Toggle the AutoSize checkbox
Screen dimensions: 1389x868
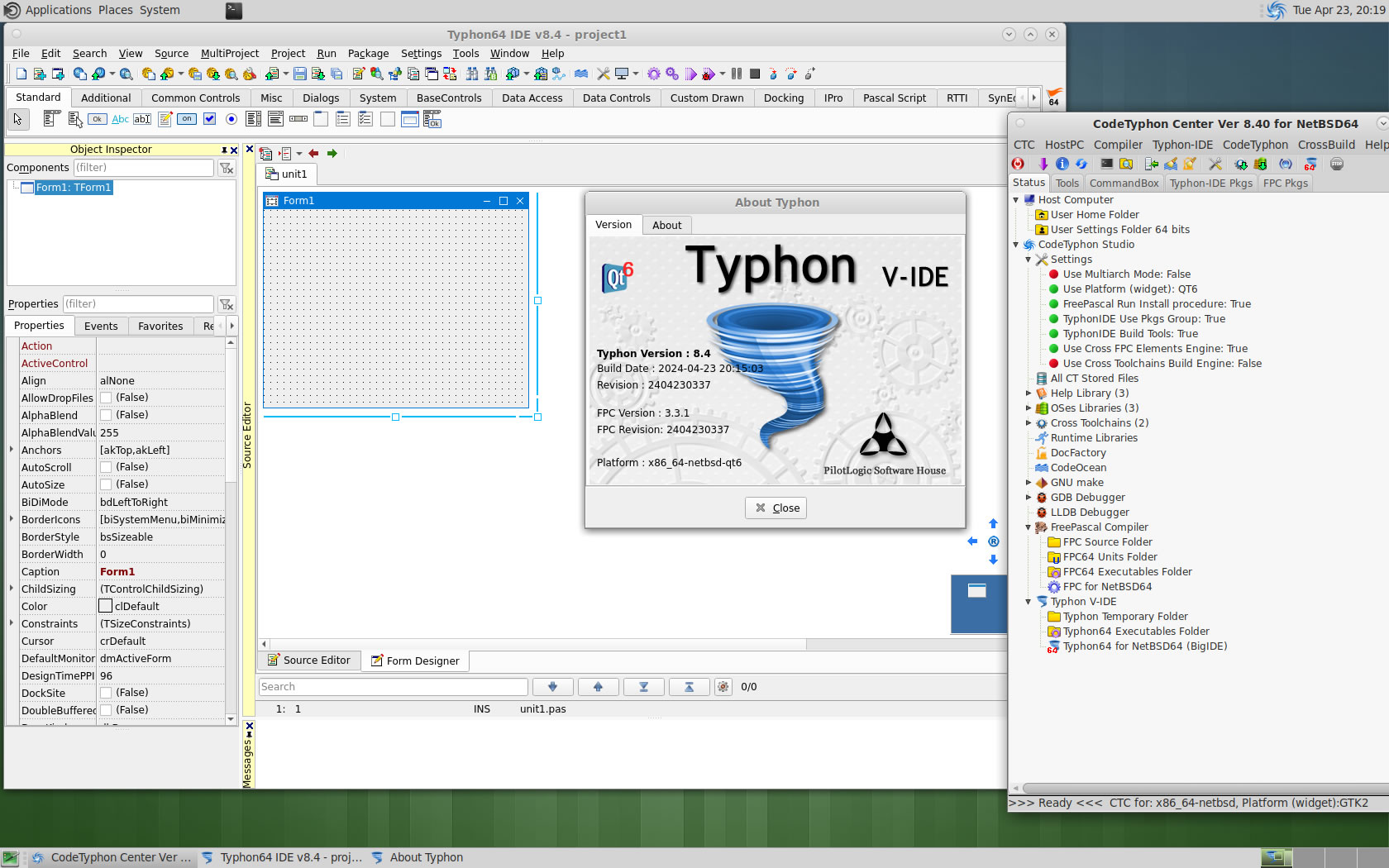pos(106,484)
